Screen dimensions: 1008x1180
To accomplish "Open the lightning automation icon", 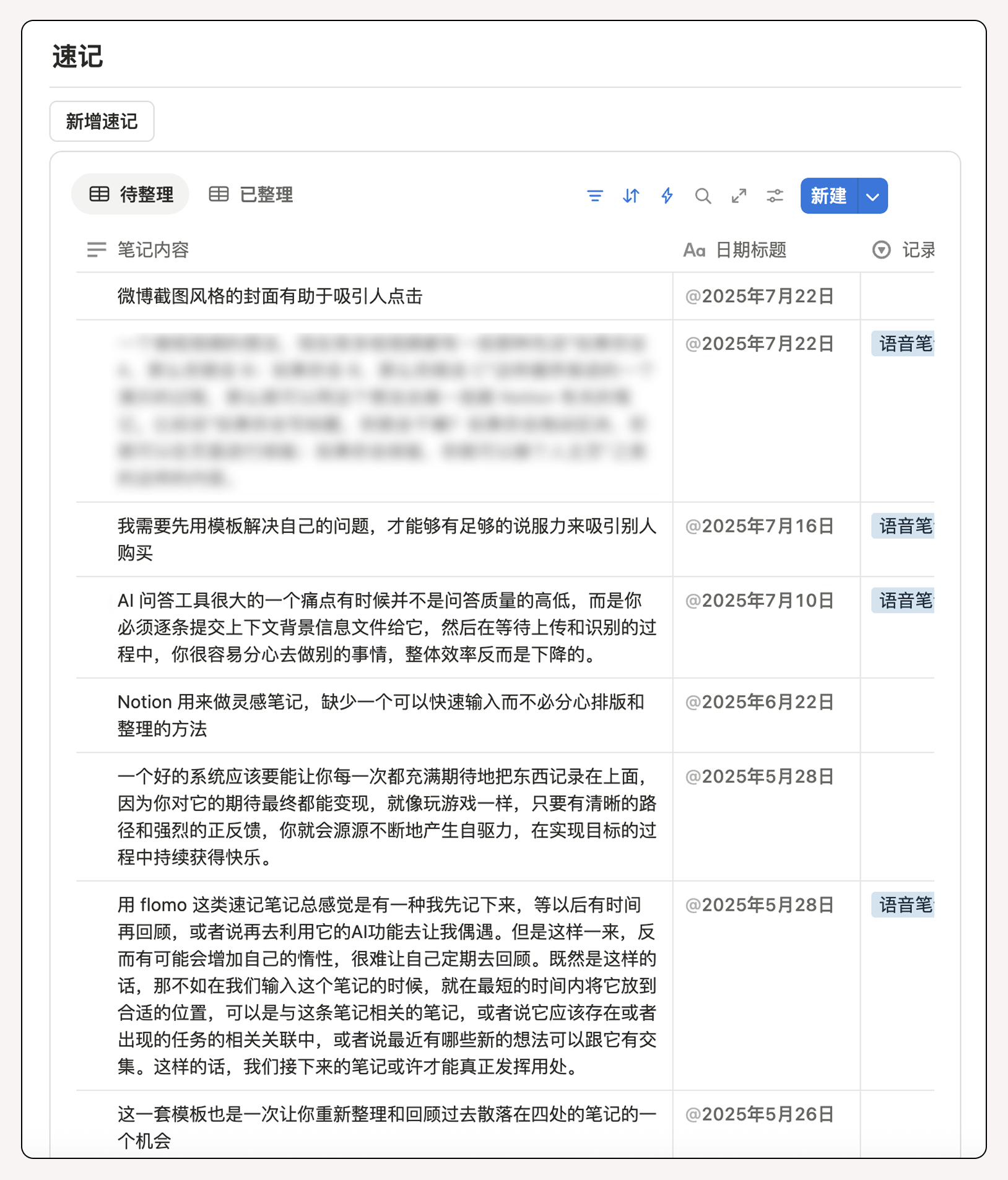I will [667, 196].
